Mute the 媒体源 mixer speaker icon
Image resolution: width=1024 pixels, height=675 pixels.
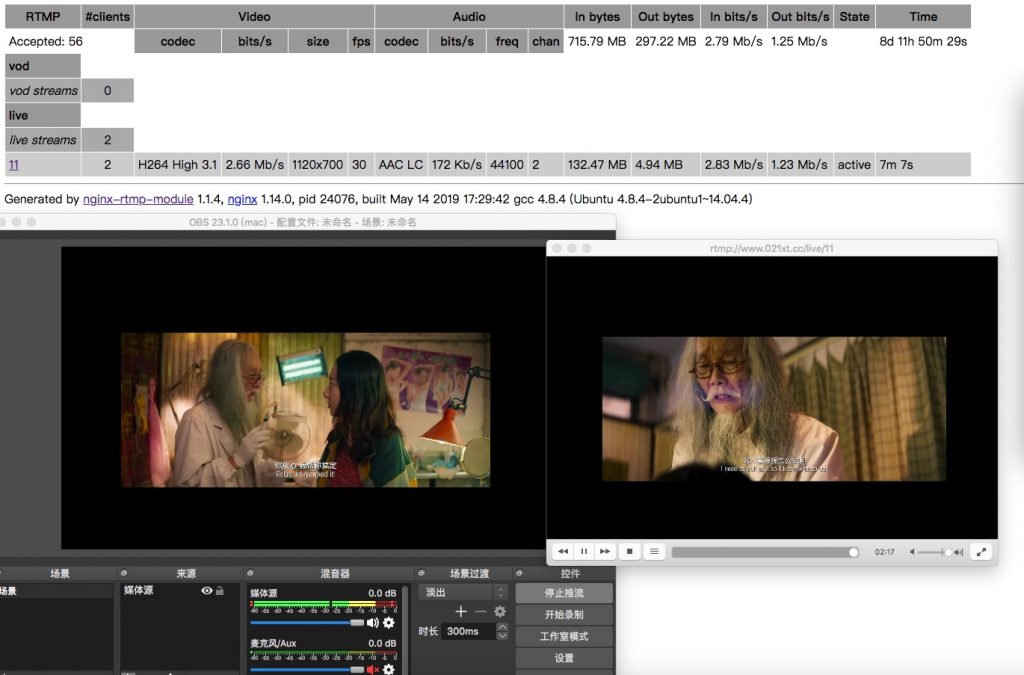[373, 623]
